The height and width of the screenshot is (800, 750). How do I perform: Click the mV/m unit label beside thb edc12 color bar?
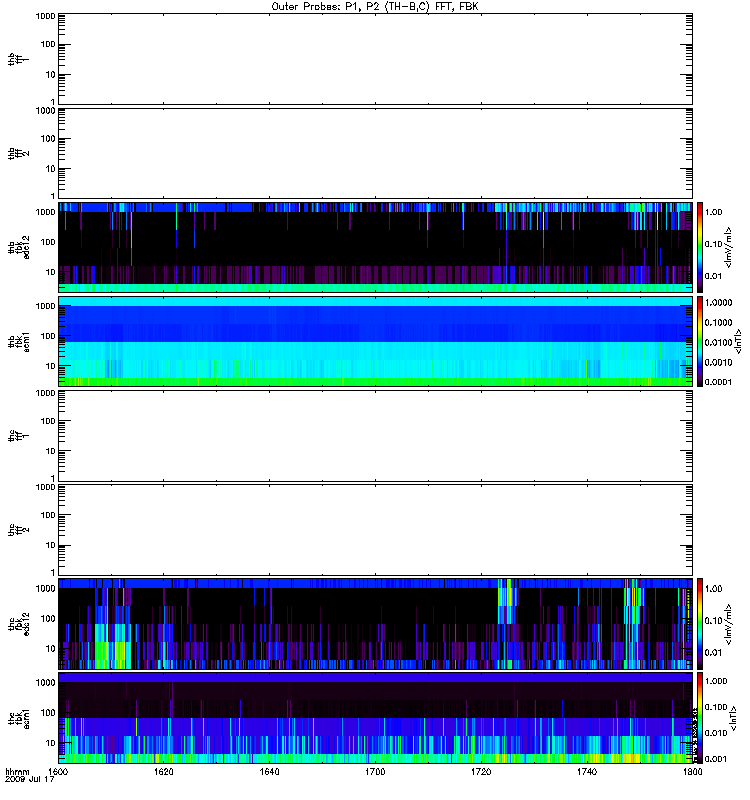click(729, 247)
